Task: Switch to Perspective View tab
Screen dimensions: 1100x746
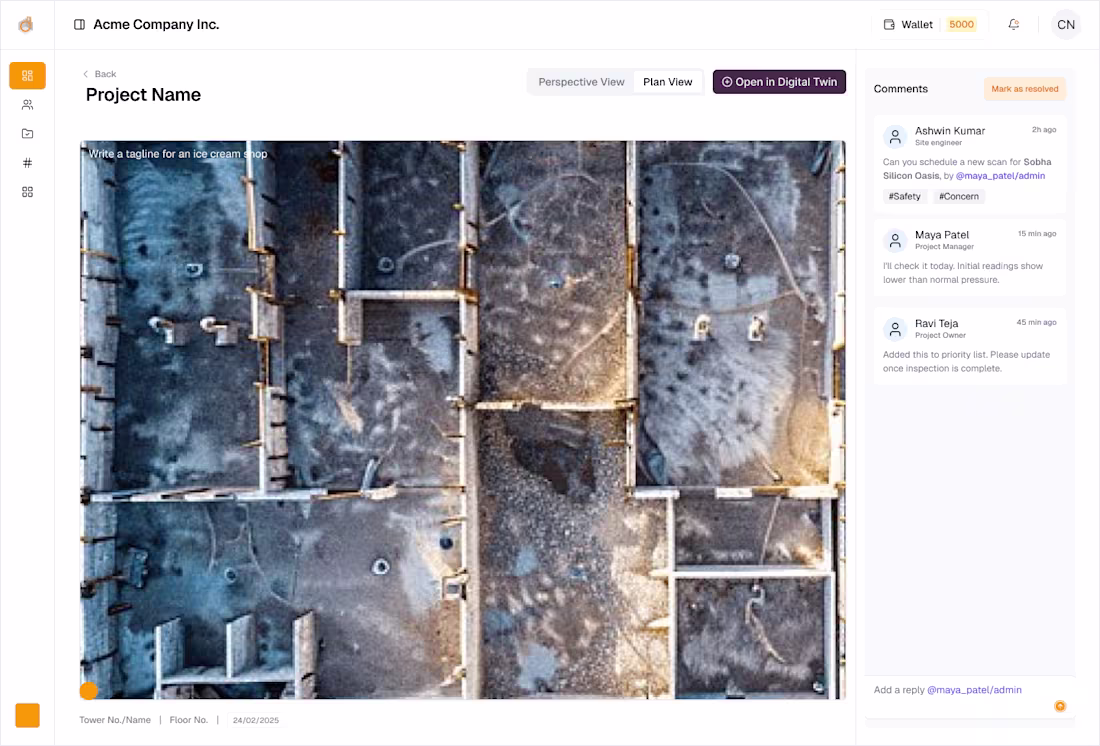Action: pyautogui.click(x=581, y=82)
